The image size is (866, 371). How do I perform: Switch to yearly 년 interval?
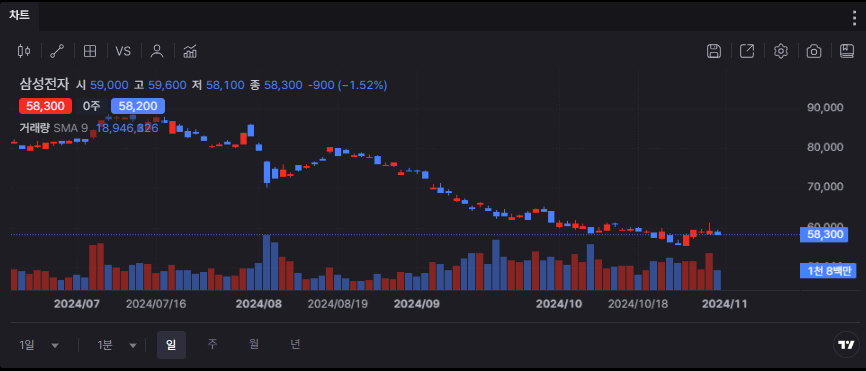295,344
